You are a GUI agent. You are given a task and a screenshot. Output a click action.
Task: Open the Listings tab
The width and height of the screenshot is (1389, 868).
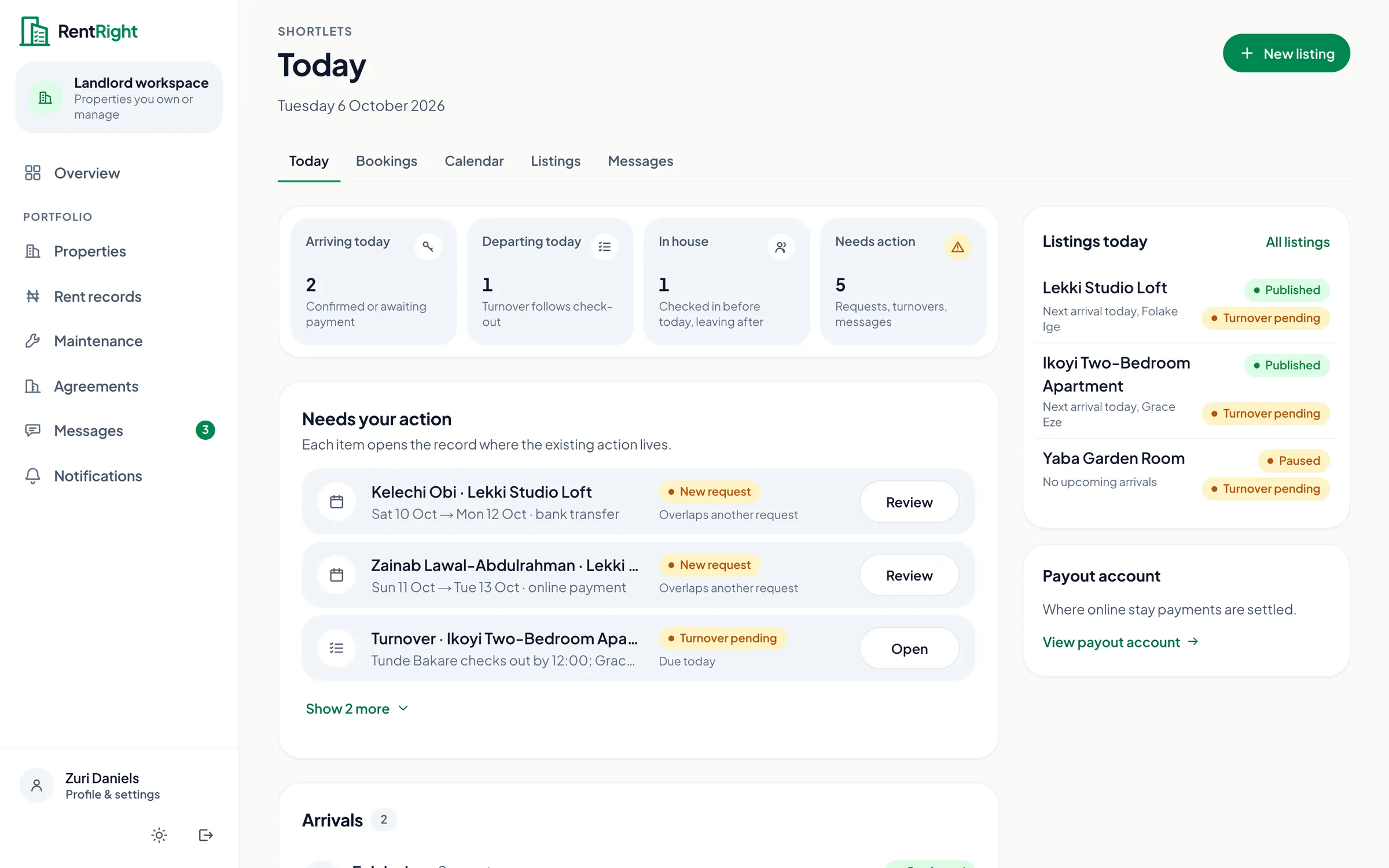[x=555, y=161]
